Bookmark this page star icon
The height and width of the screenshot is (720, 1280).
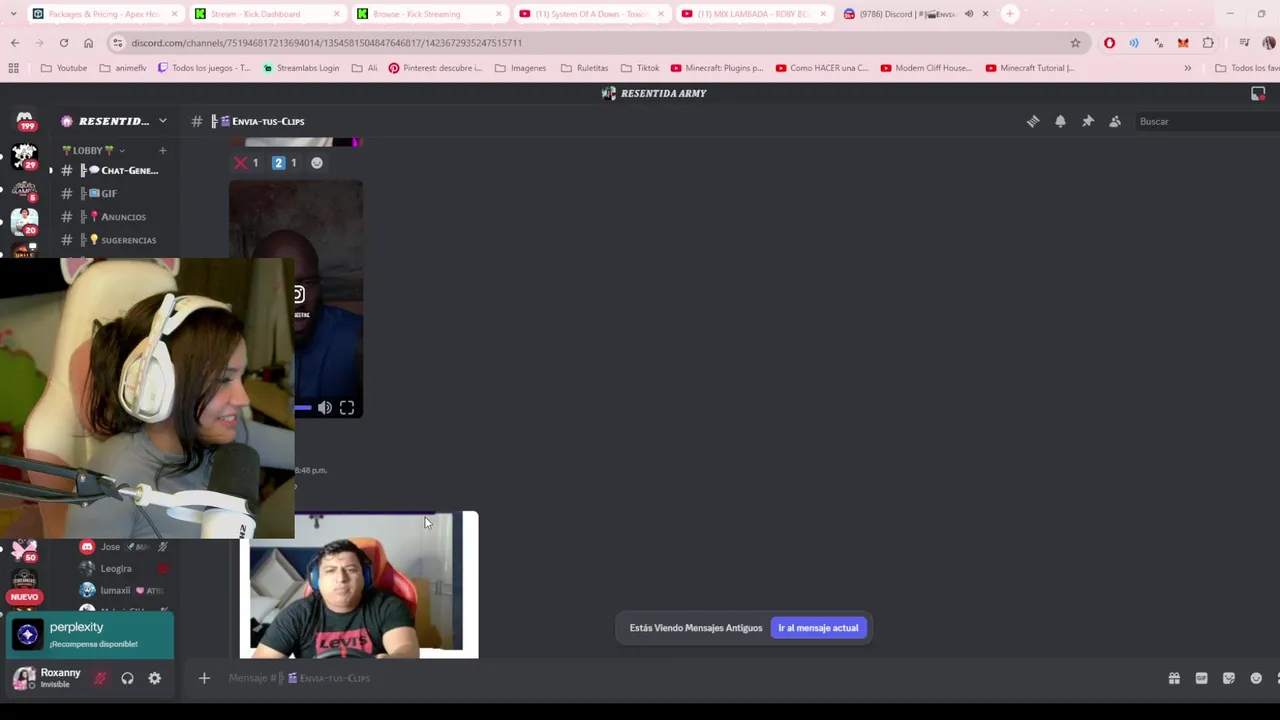point(1075,43)
